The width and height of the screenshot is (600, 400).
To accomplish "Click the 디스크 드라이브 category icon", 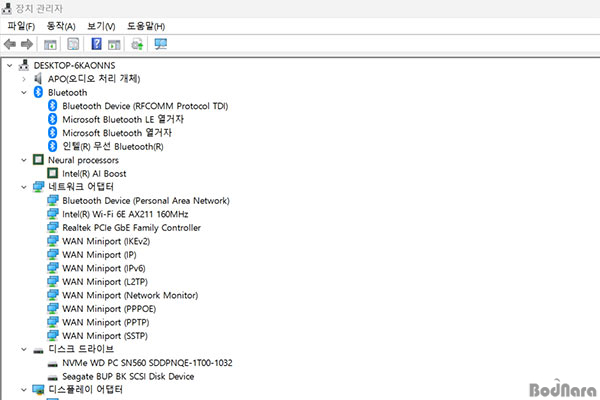I will pos(38,350).
